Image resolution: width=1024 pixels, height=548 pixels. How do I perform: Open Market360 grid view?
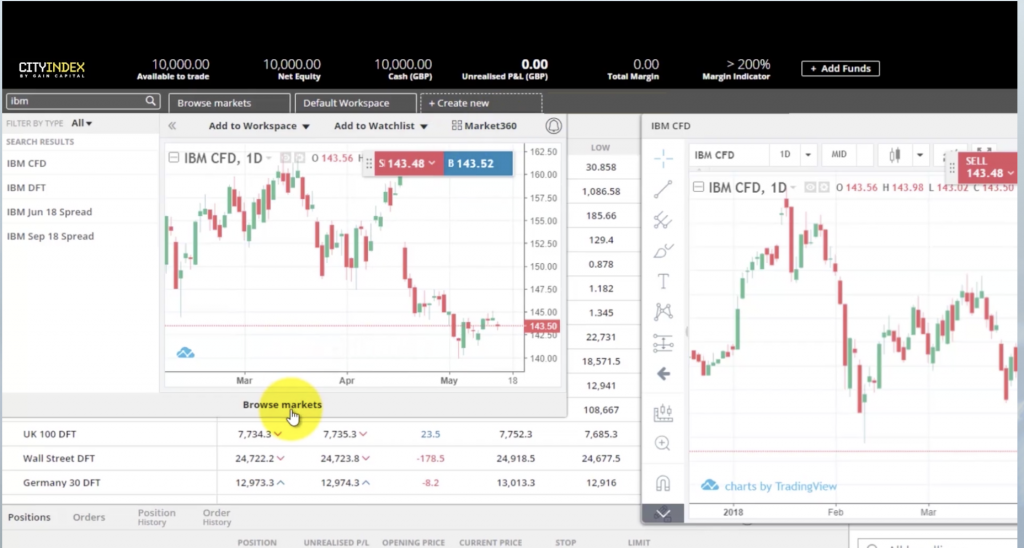pyautogui.click(x=484, y=125)
